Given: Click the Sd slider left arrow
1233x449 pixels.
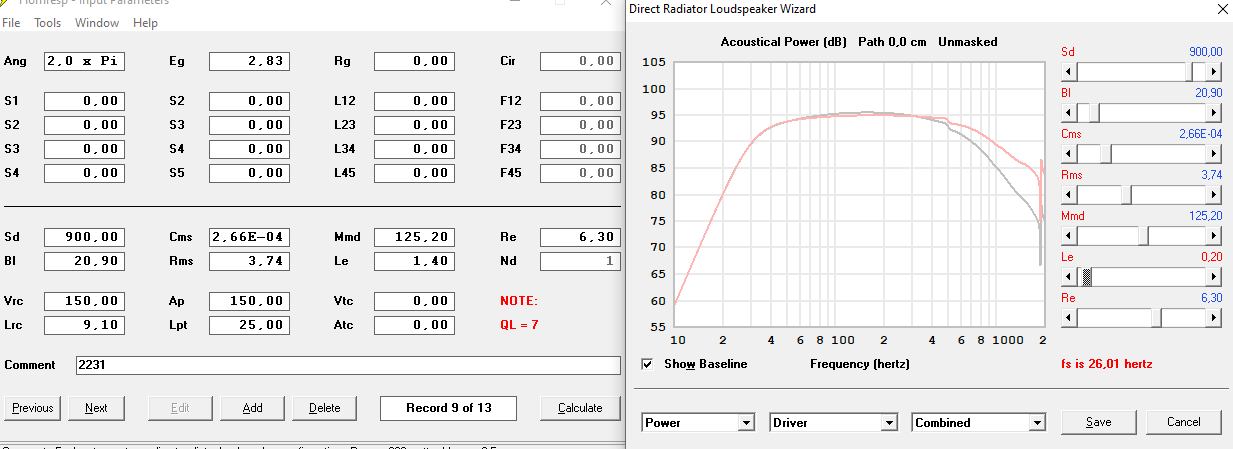Looking at the screenshot, I should (x=1068, y=72).
